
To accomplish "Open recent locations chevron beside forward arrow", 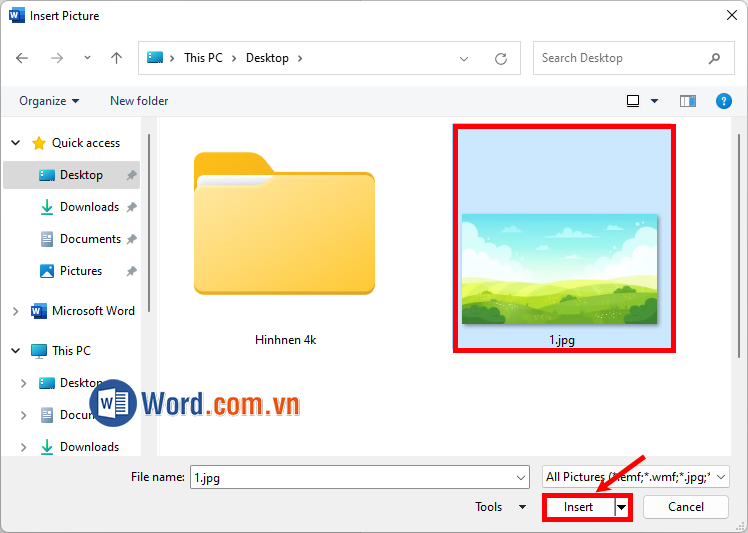I will [87, 58].
